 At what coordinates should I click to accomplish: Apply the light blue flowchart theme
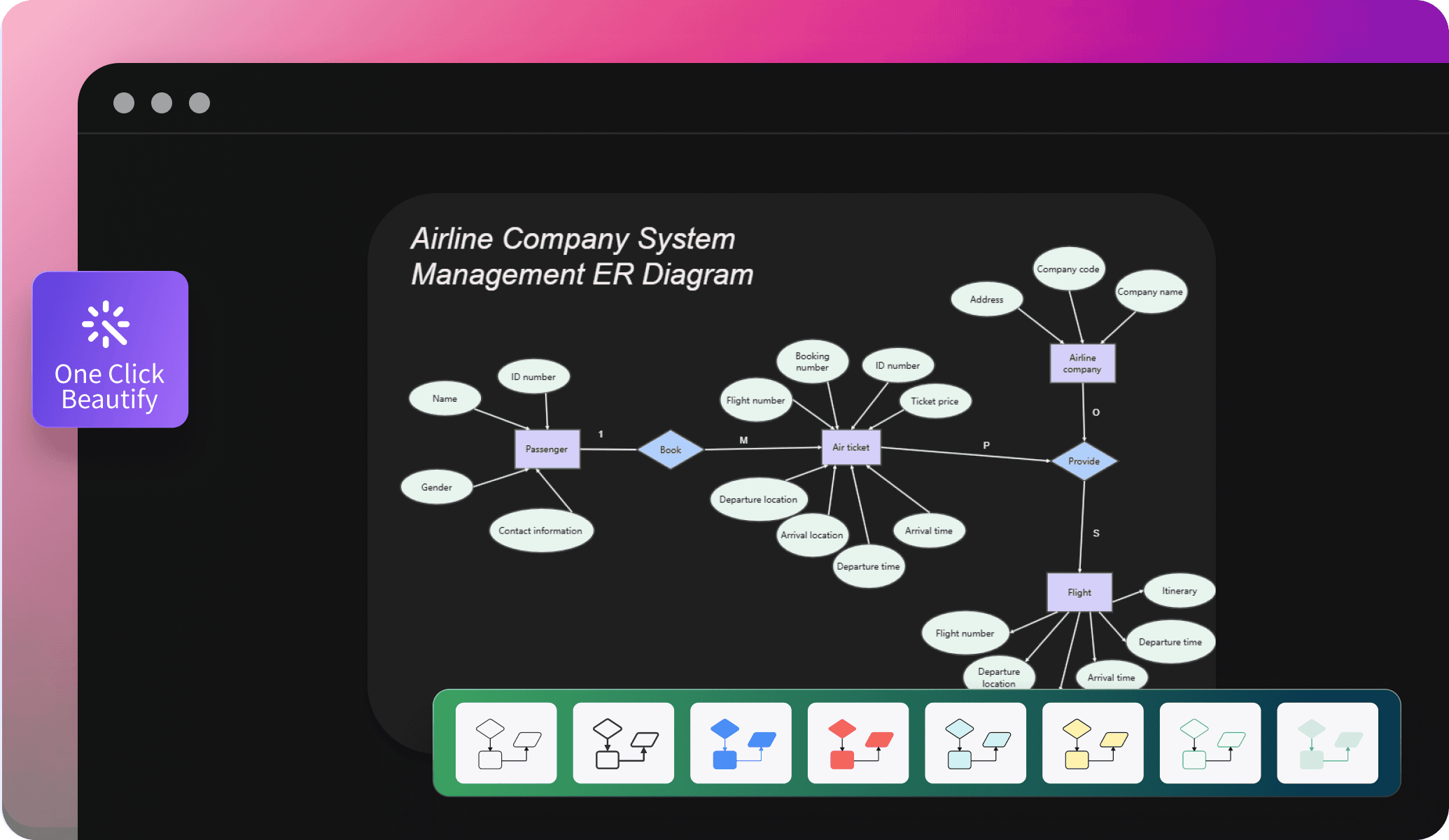[976, 743]
